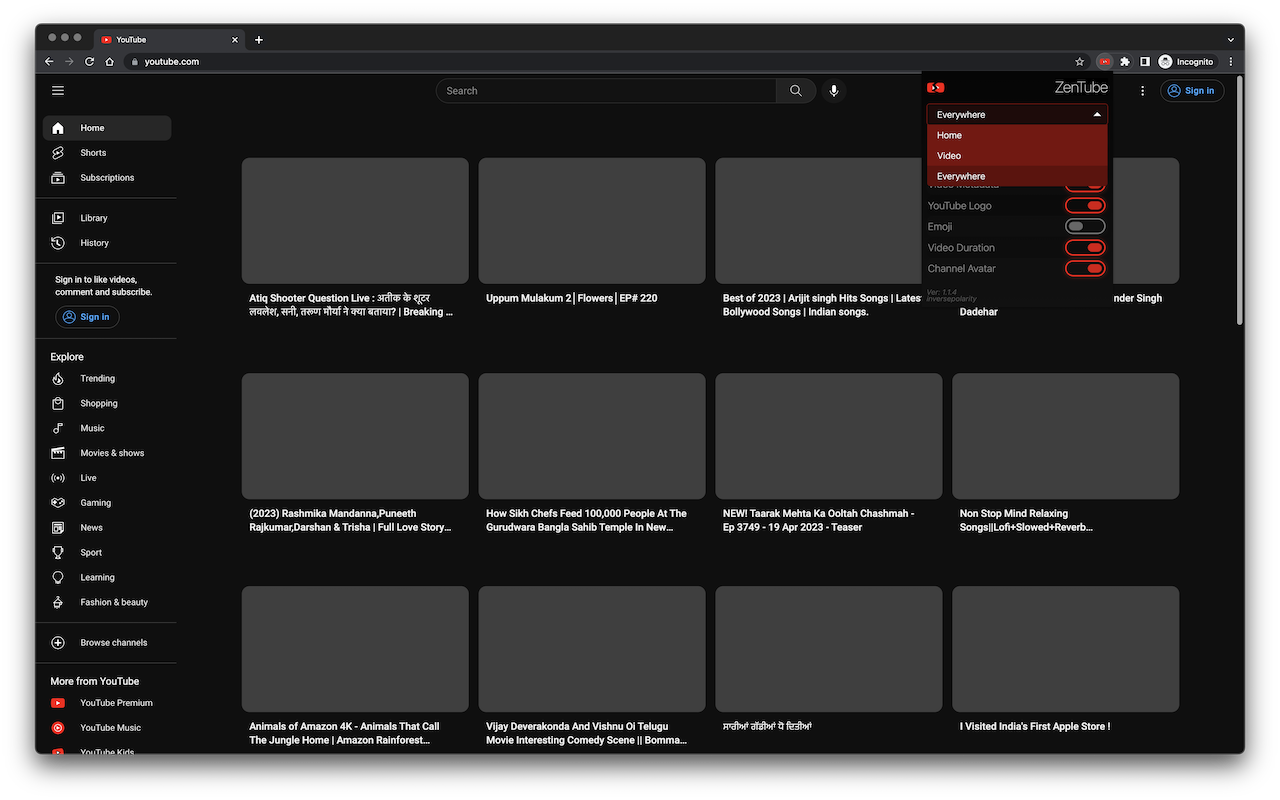Toggle YouTube Logo switch off
1280x800 pixels.
click(x=1085, y=206)
